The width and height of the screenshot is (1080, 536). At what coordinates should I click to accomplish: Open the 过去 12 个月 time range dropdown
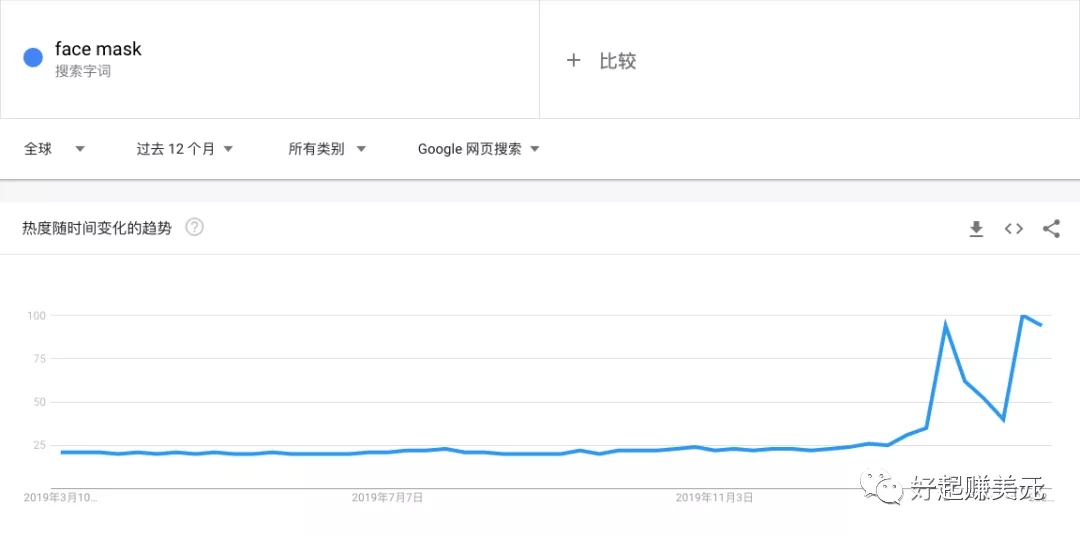tap(184, 149)
